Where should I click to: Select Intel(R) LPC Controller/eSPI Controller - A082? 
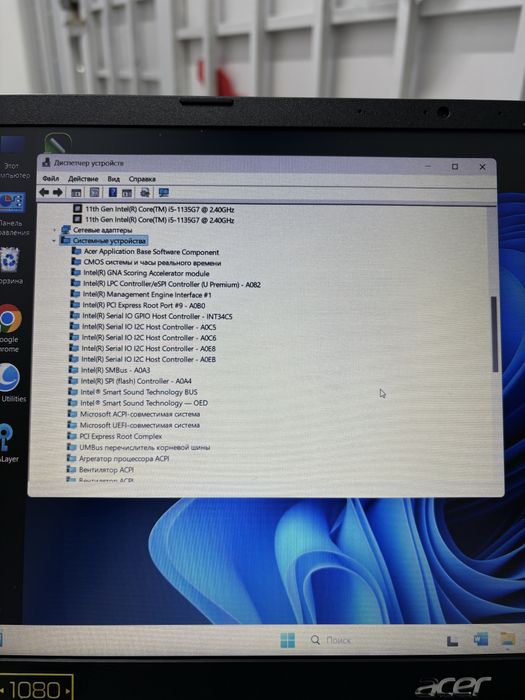pos(172,284)
